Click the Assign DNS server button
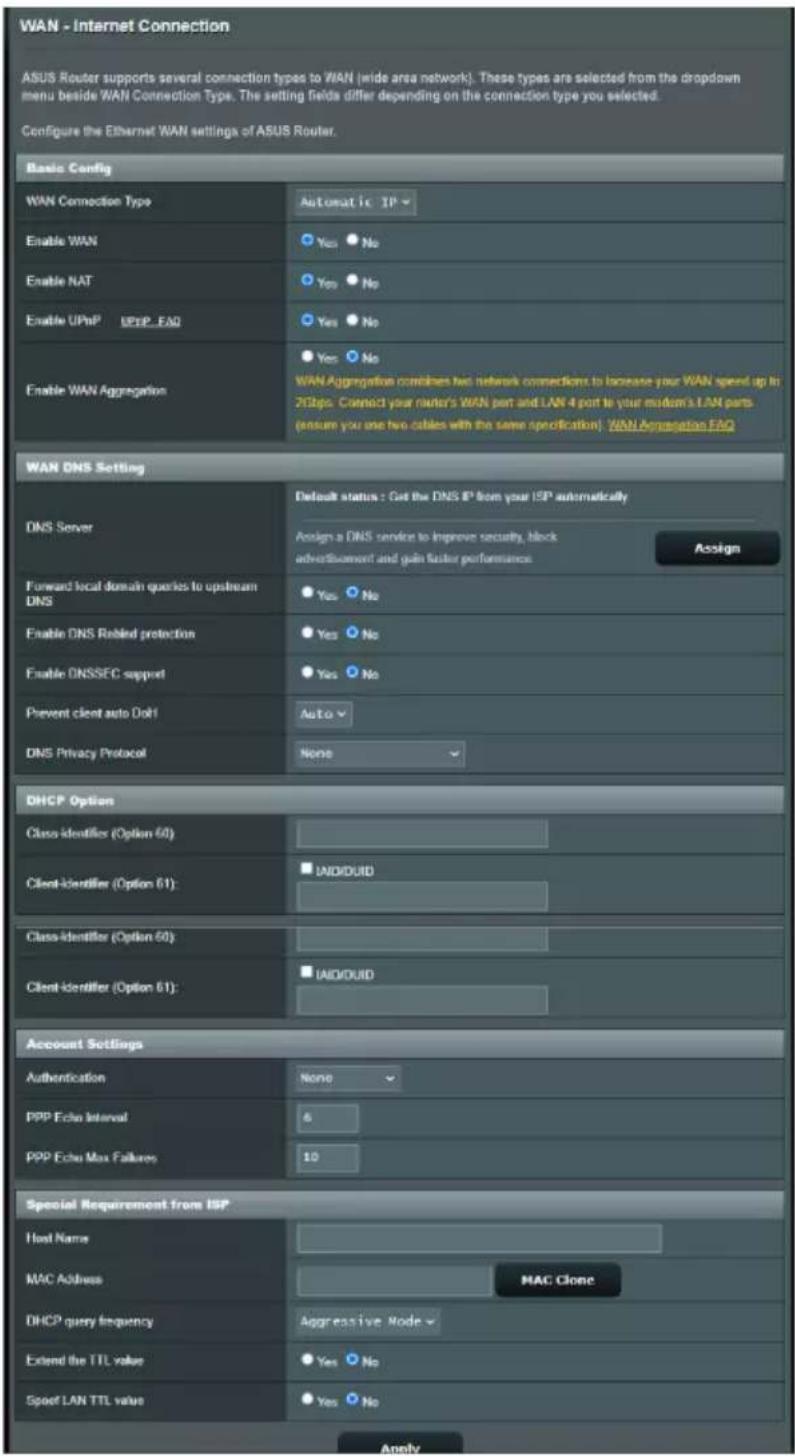 pyautogui.click(x=716, y=548)
